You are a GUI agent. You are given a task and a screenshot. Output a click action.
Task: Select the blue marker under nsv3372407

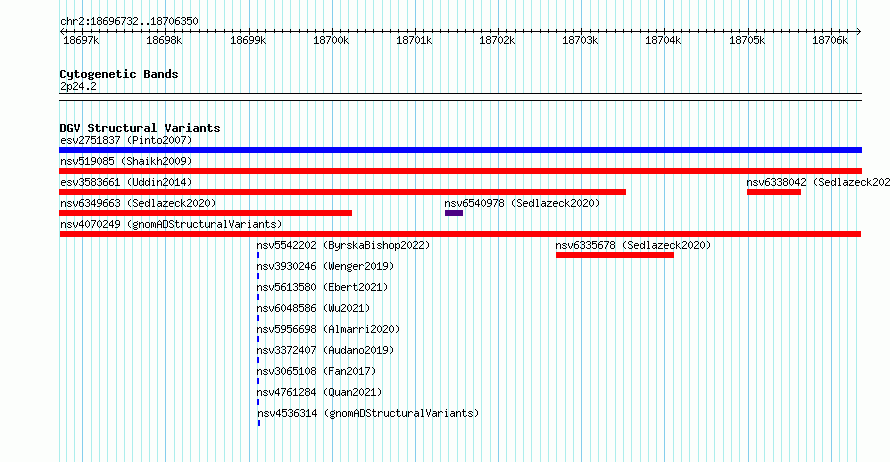(258, 360)
